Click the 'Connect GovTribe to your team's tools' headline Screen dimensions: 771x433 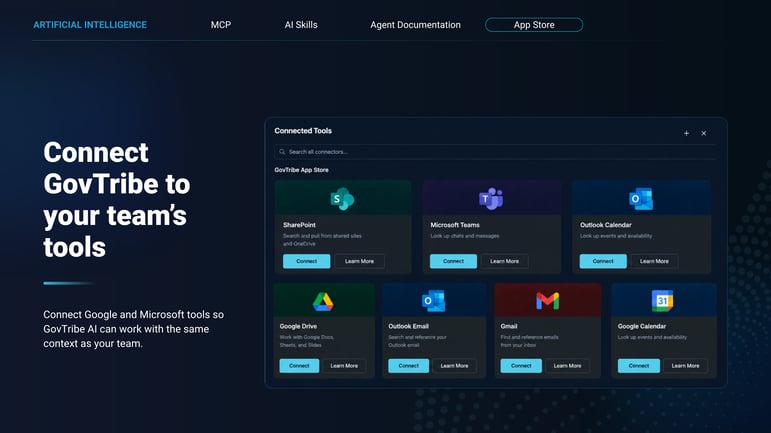[117, 200]
